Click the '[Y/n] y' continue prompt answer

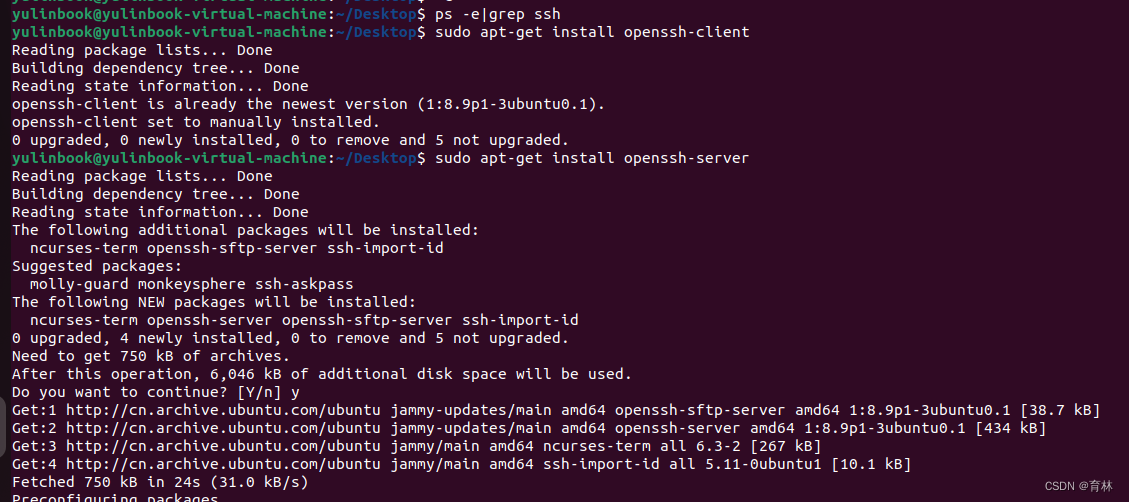268,392
